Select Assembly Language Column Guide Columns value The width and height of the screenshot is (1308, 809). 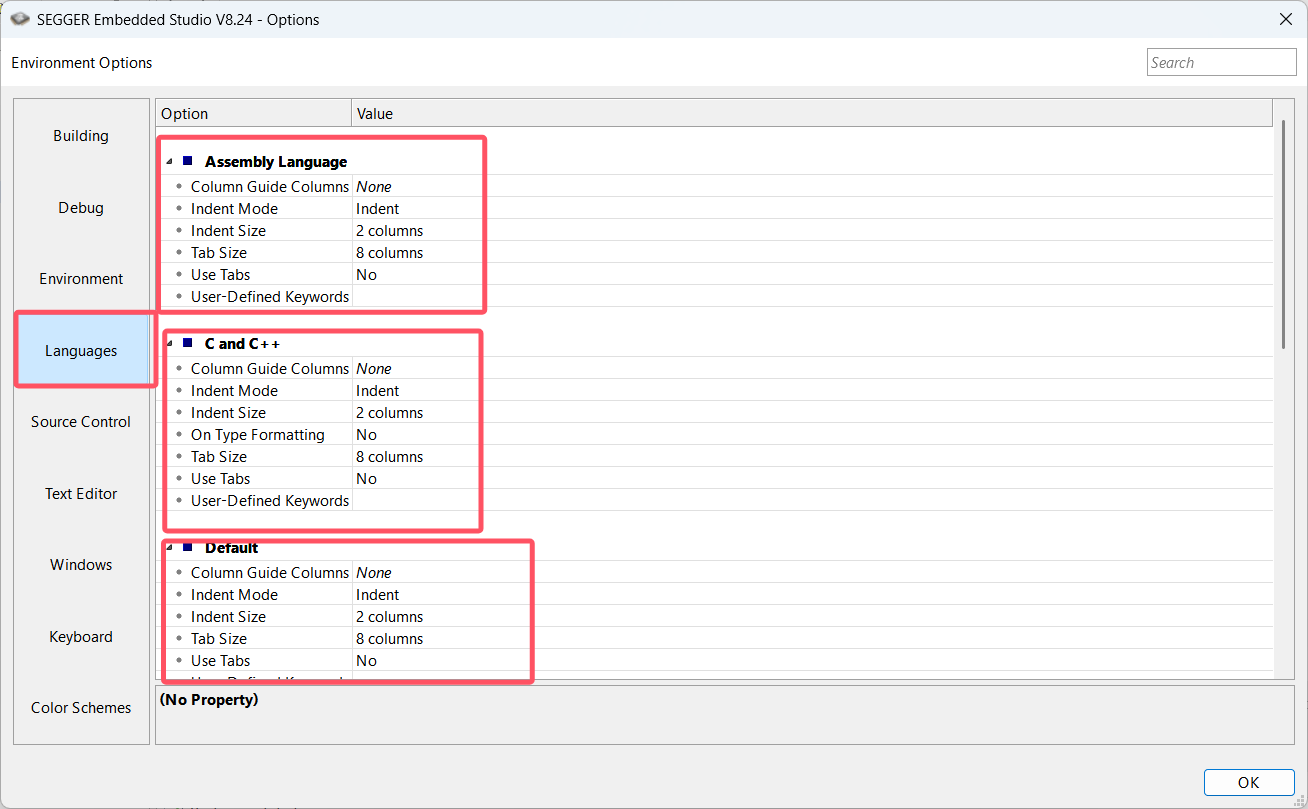[x=812, y=187]
